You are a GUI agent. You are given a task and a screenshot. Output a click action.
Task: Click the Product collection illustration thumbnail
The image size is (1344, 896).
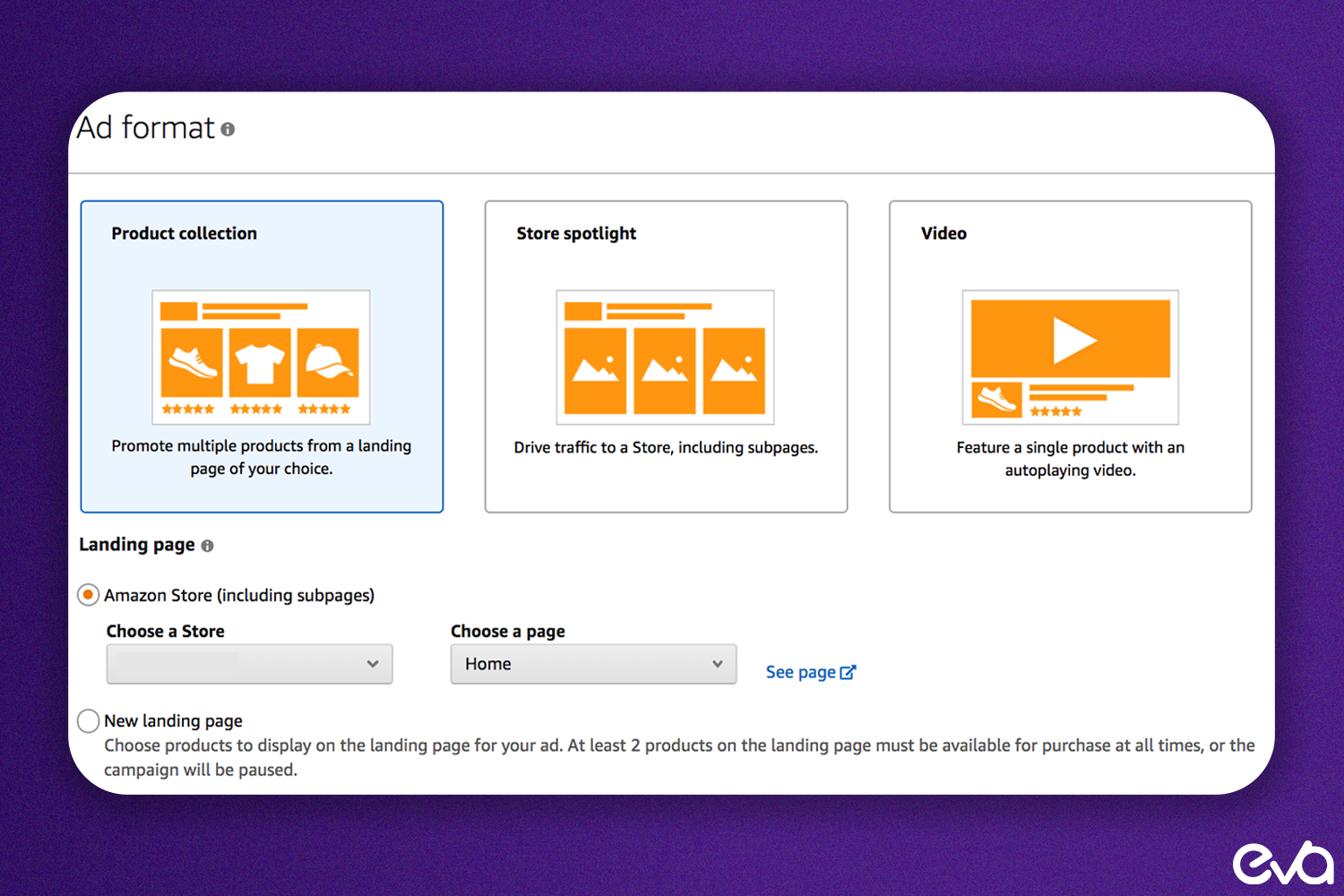261,358
